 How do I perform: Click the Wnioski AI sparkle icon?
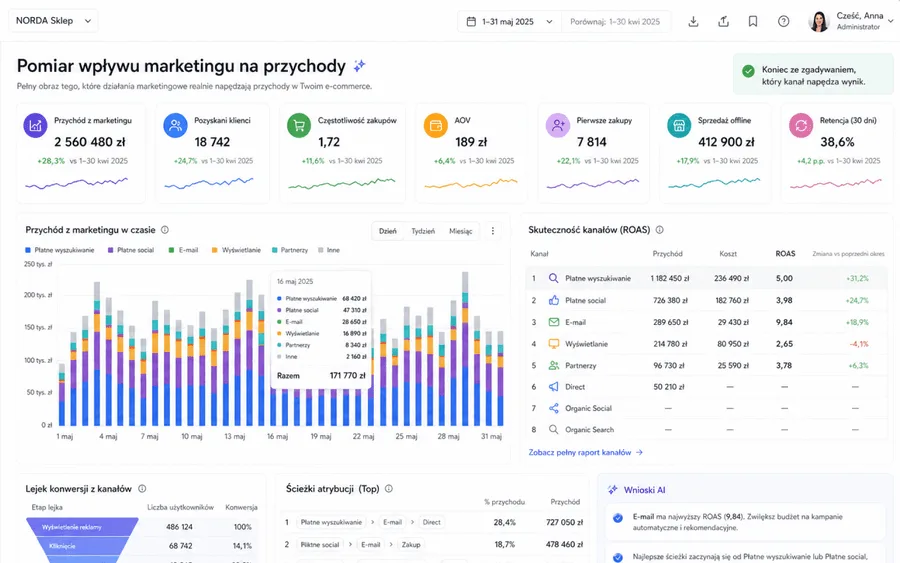(x=612, y=490)
